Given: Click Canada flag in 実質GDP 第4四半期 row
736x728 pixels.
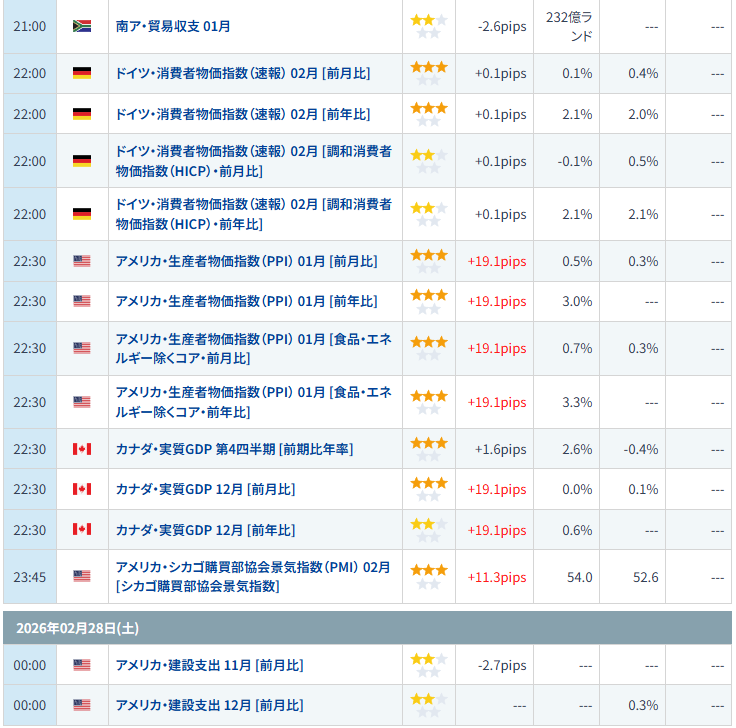Looking at the screenshot, I should coord(82,449).
